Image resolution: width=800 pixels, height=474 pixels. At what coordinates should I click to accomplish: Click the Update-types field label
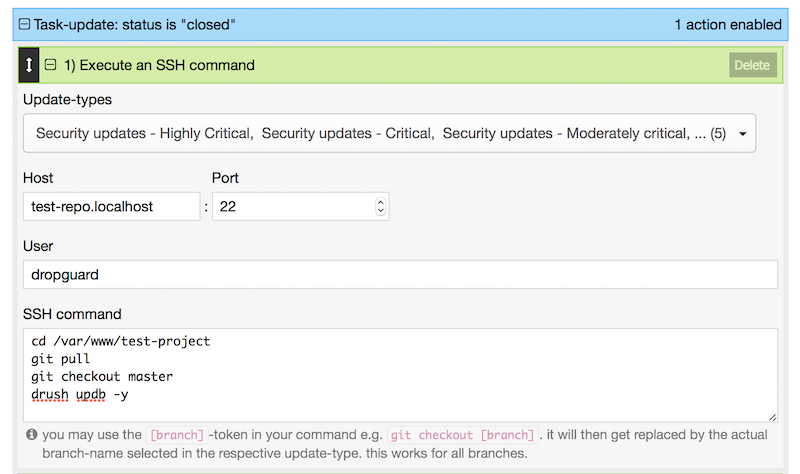point(67,100)
